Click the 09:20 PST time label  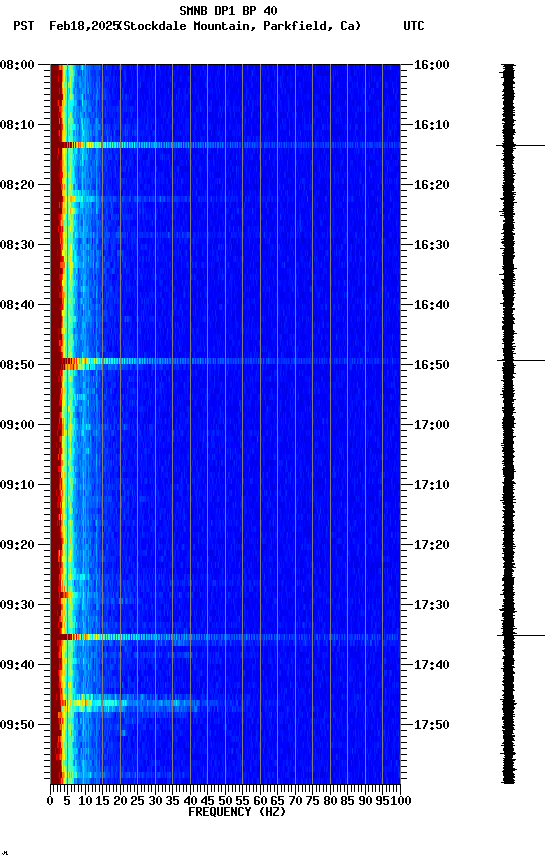pyautogui.click(x=17, y=545)
